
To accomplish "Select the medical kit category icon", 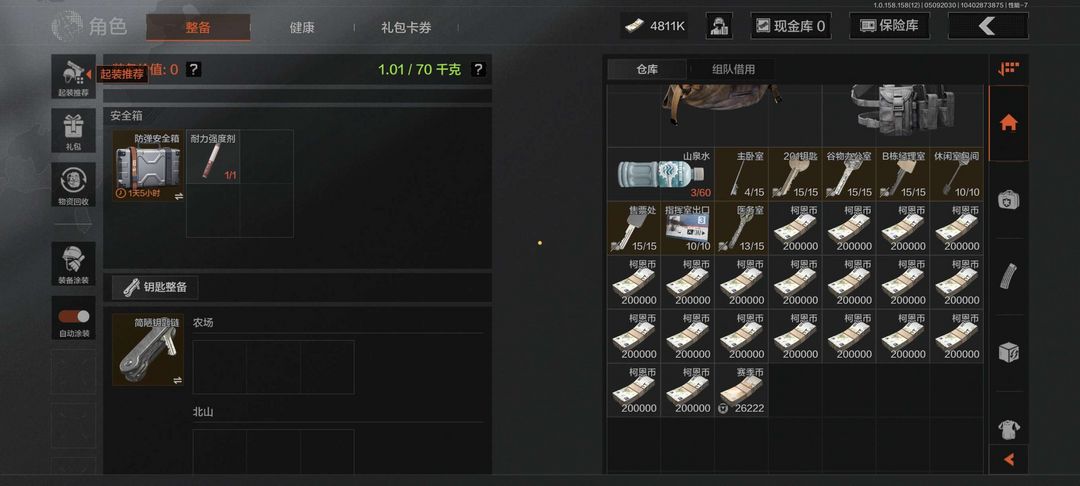I will click(x=1008, y=200).
